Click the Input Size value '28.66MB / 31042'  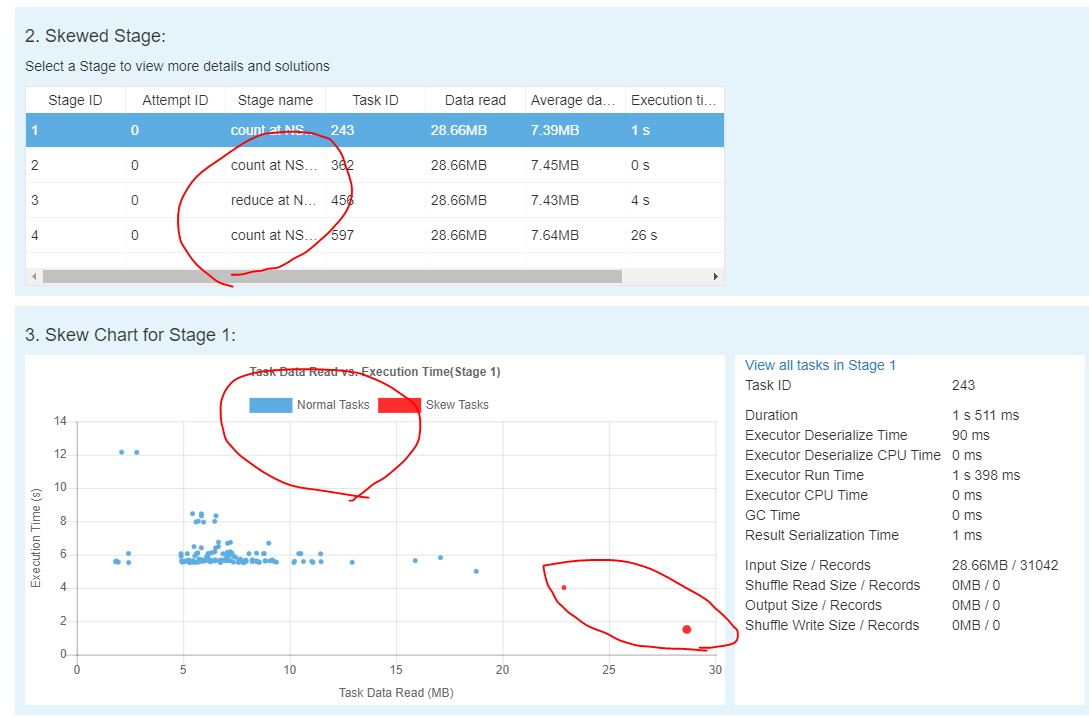coord(1005,566)
